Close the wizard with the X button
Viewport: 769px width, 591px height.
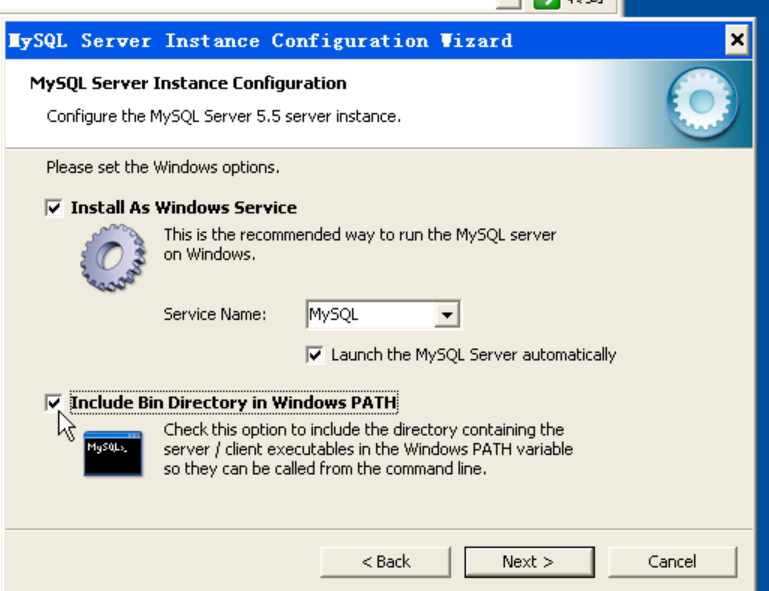tap(737, 40)
